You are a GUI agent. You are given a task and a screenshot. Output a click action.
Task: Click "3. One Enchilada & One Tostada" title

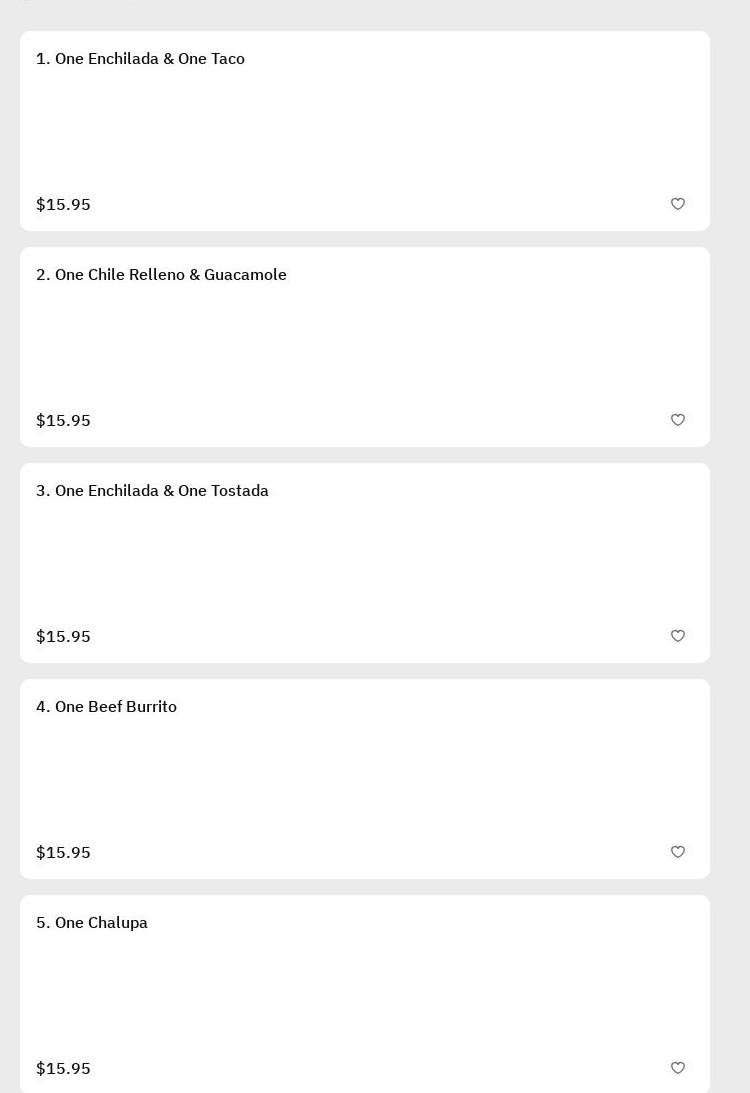[152, 491]
